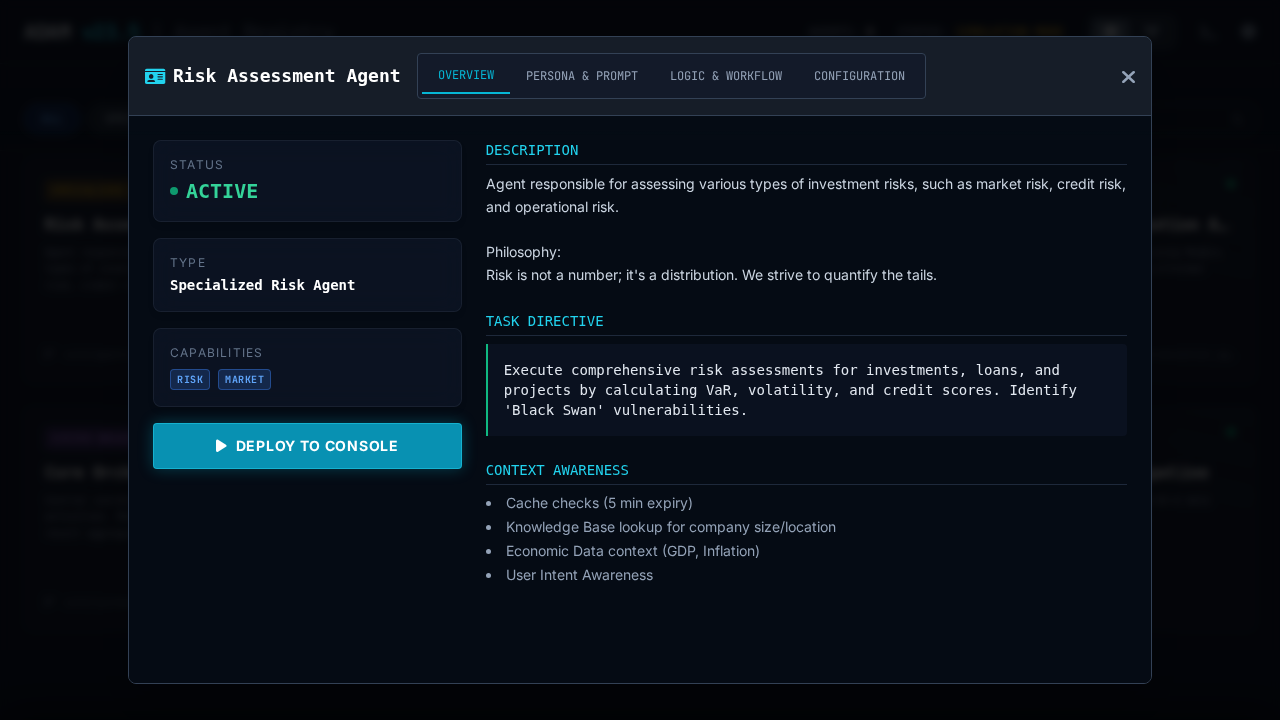Click the Specialized Risk Agent type text
Viewport: 1280px width, 720px height.
pos(262,285)
